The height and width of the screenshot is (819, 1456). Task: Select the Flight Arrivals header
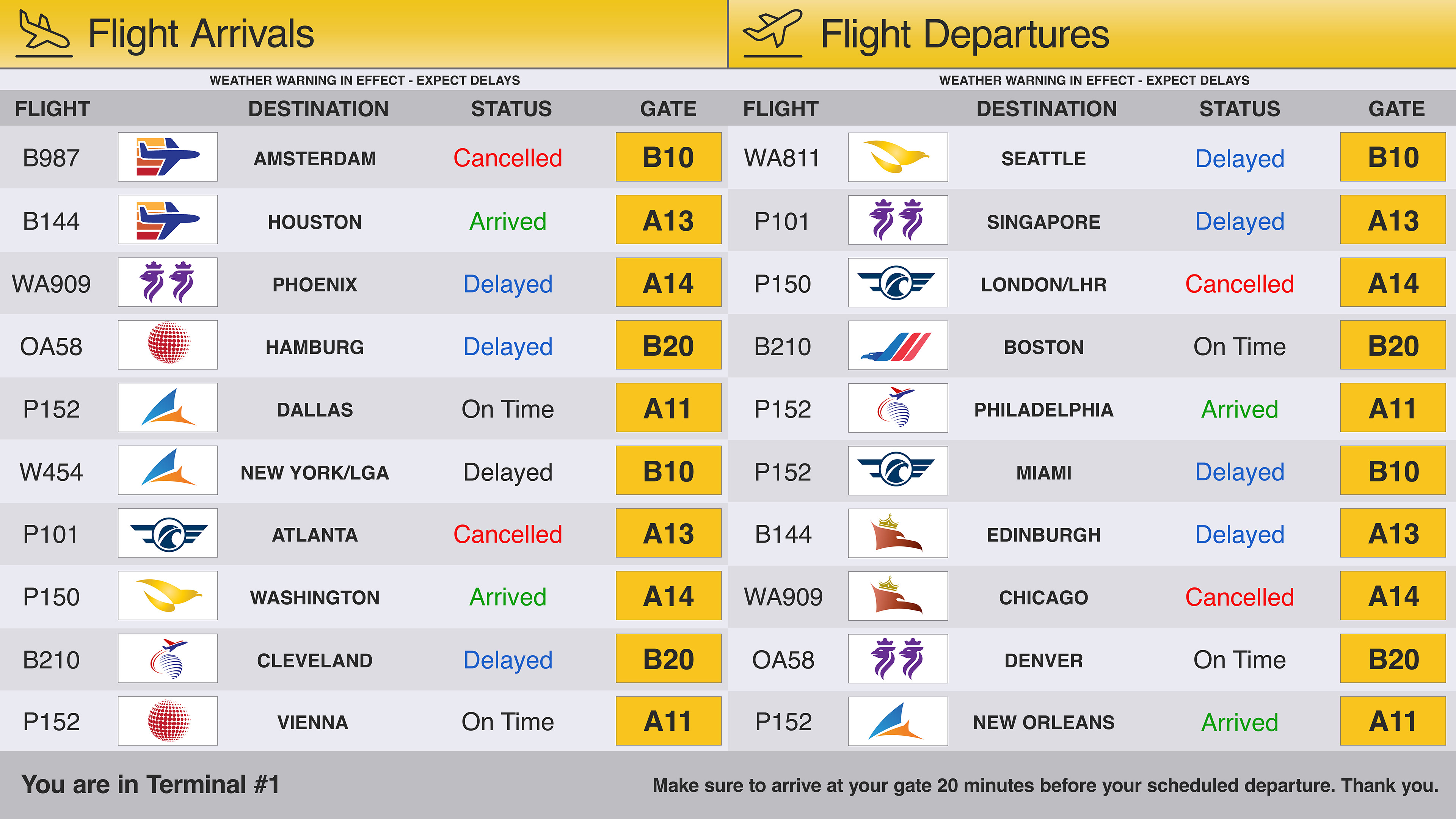pyautogui.click(x=201, y=34)
